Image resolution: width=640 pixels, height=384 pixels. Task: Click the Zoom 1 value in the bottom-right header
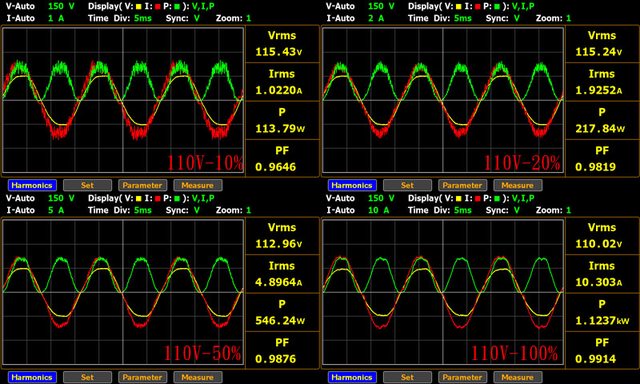click(x=568, y=210)
